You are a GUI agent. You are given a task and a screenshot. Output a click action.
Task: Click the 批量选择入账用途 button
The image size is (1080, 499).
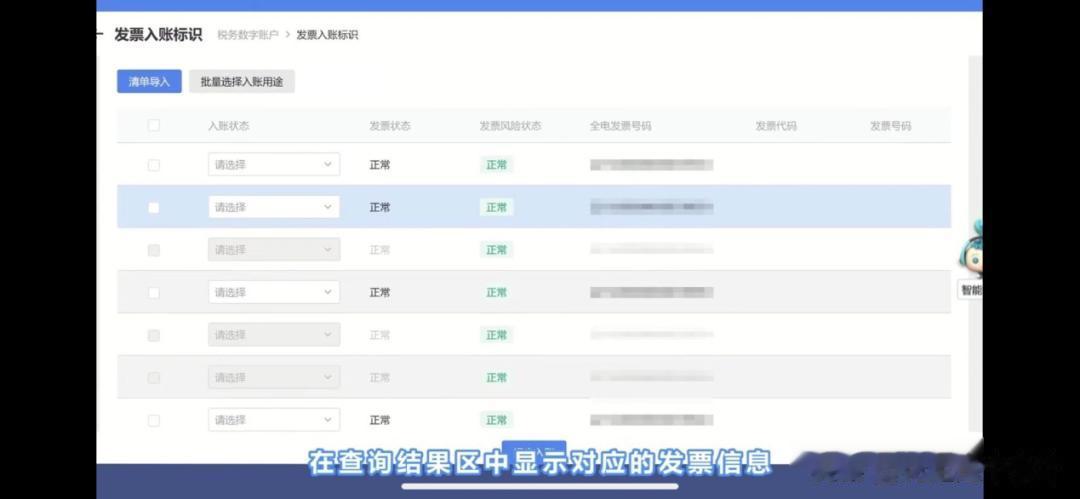point(242,81)
